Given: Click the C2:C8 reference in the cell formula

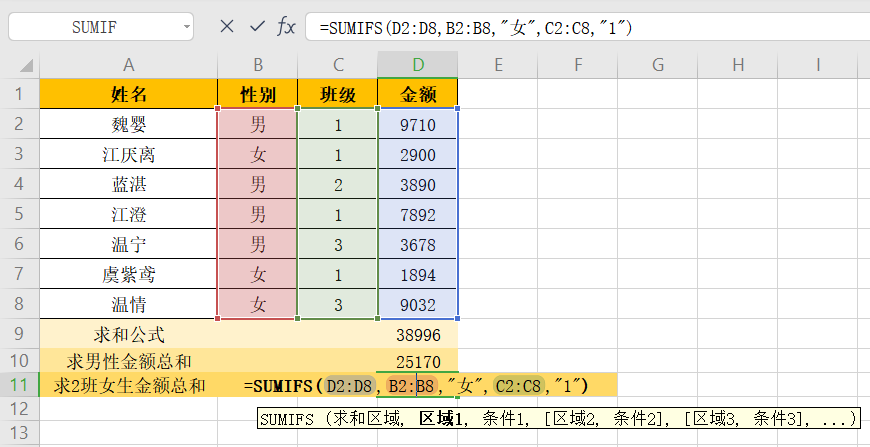Looking at the screenshot, I should [518, 385].
